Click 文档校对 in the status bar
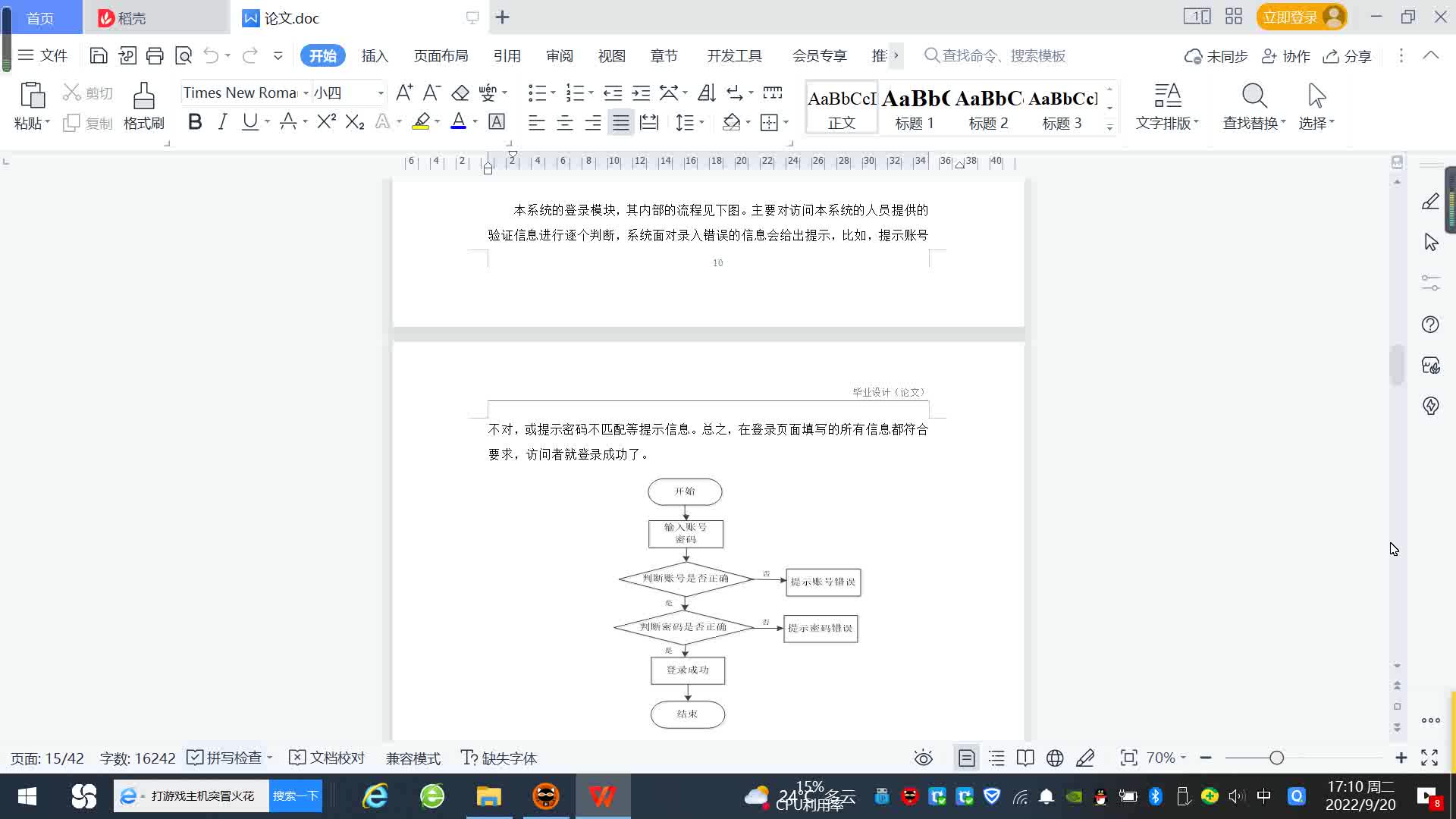 [x=328, y=758]
